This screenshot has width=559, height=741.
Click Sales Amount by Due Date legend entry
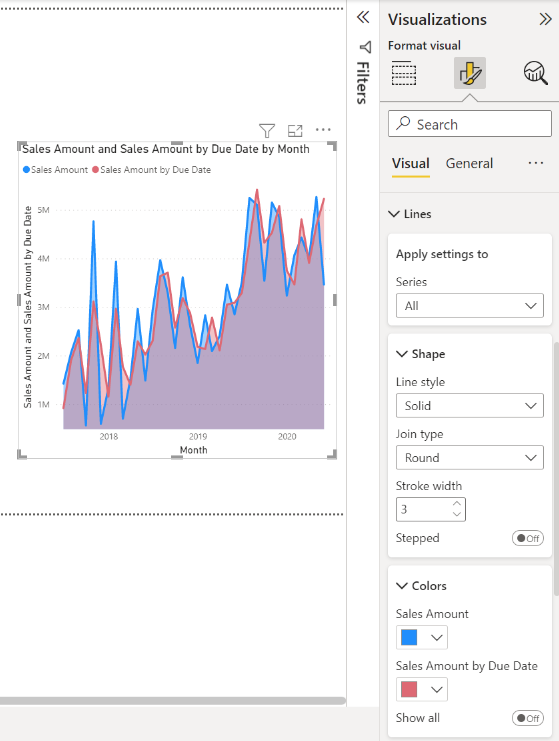[x=152, y=170]
